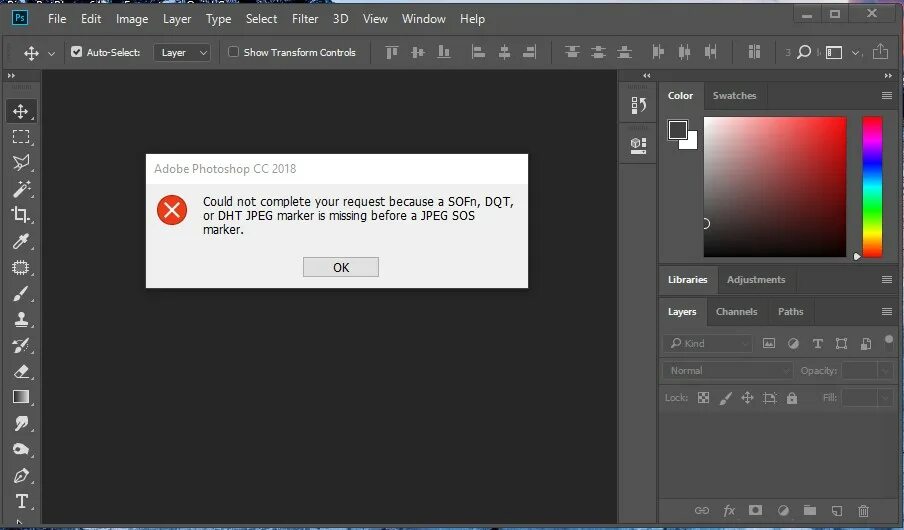Open the Filter menu
The height and width of the screenshot is (530, 904).
coord(305,19)
